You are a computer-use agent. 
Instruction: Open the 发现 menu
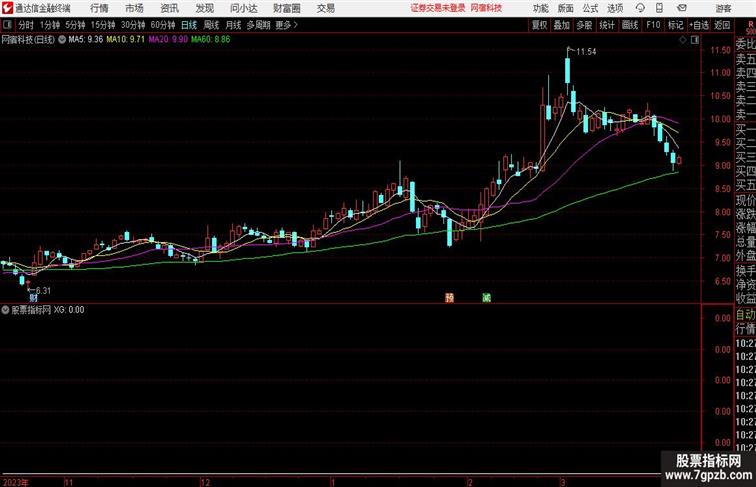[204, 8]
